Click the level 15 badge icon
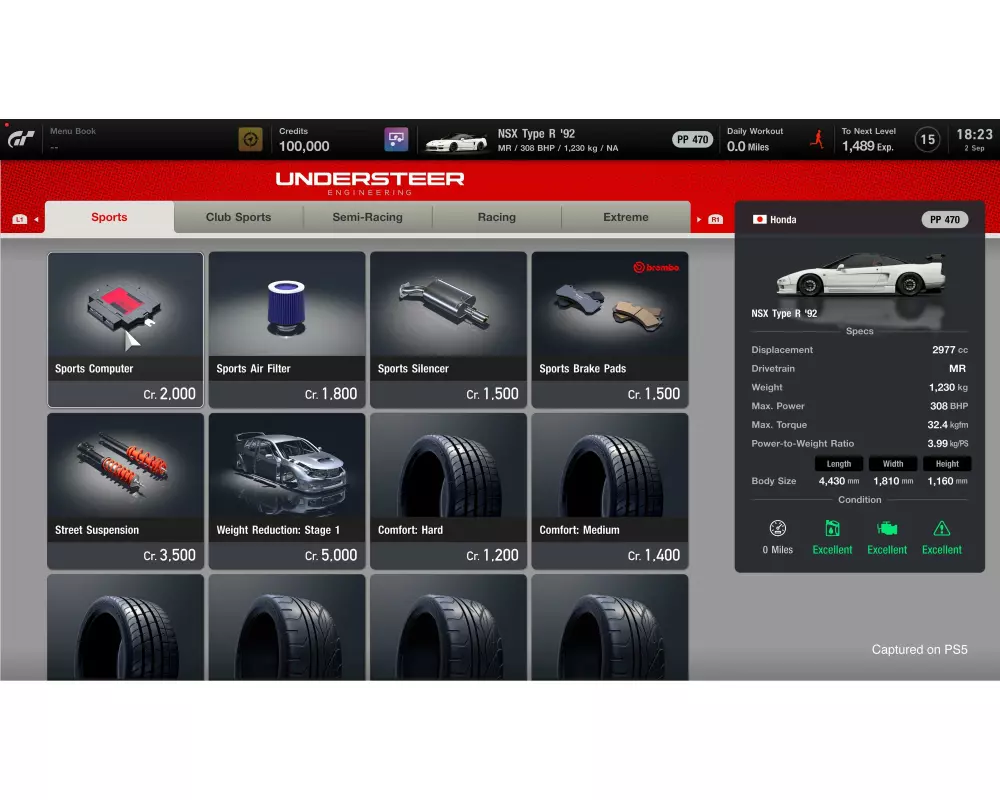 click(927, 140)
